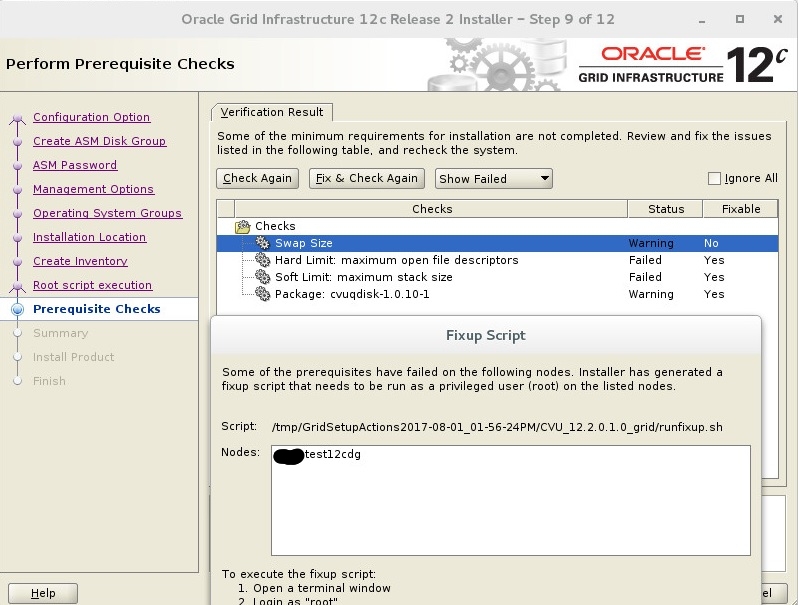798x605 pixels.
Task: Click the gear icon beside Swap Size
Action: click(263, 243)
